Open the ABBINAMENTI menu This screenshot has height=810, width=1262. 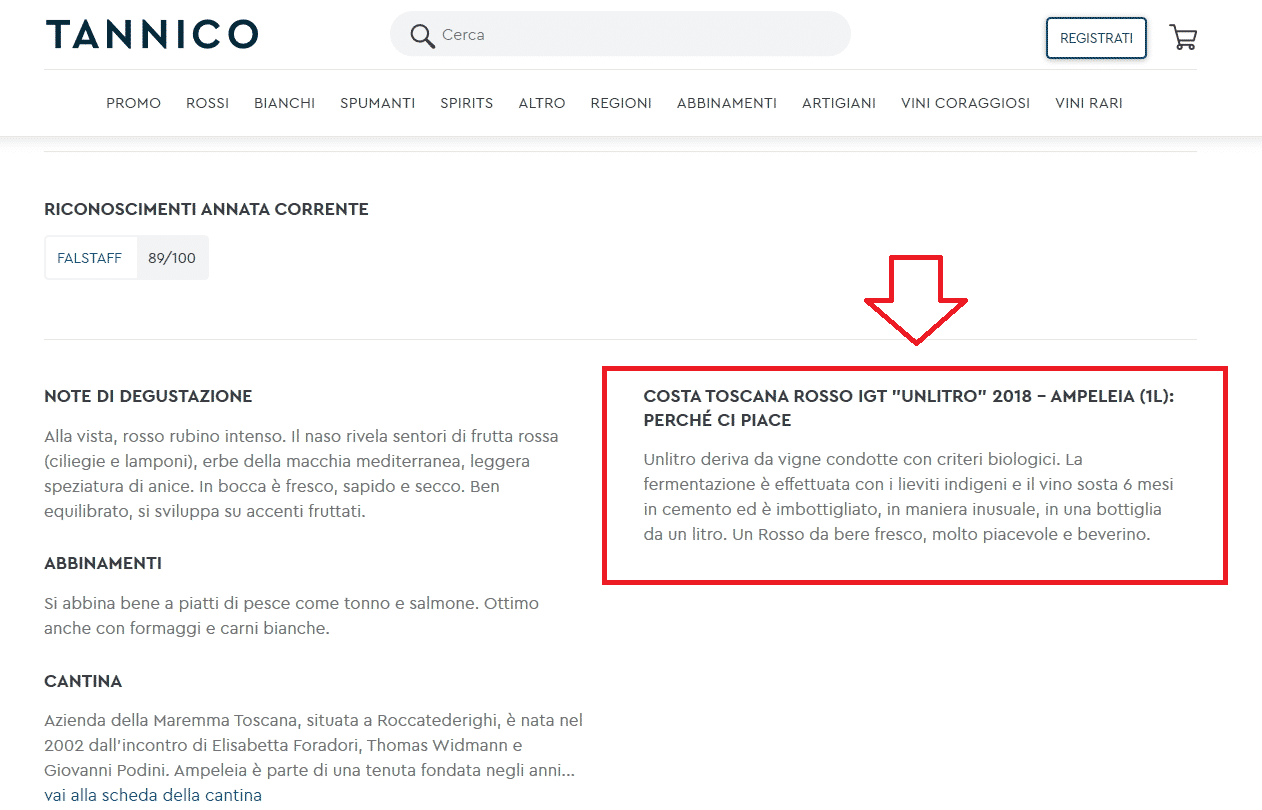(727, 103)
